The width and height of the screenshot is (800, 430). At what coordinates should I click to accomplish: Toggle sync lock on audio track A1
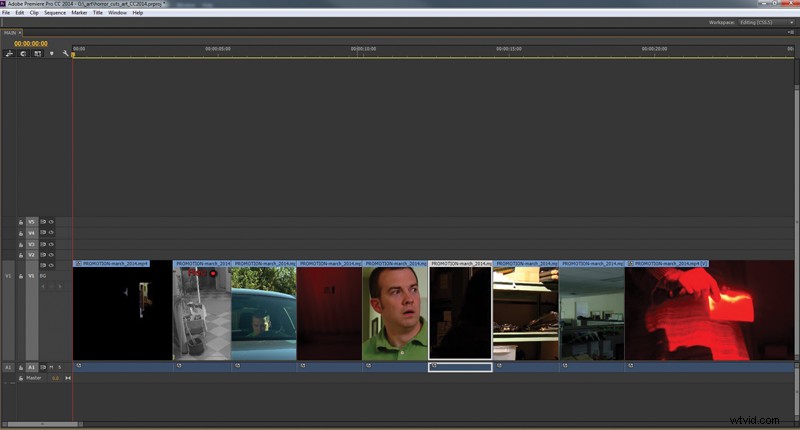coord(43,367)
